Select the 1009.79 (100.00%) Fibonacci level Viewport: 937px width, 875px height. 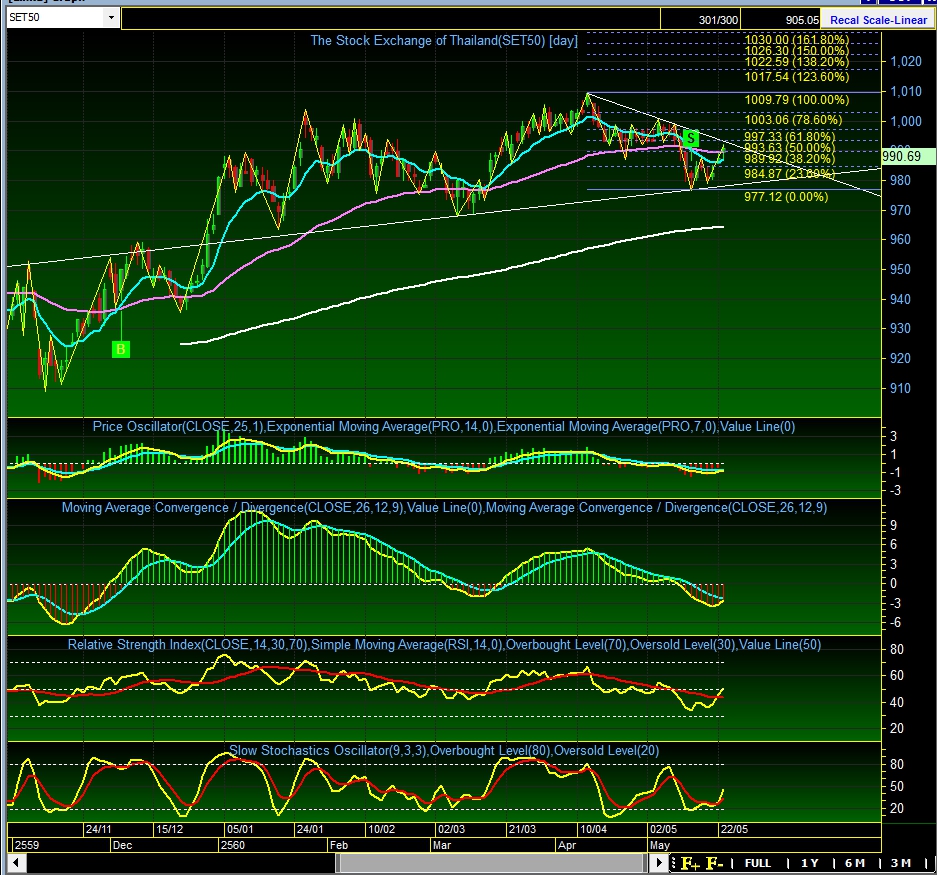click(796, 100)
